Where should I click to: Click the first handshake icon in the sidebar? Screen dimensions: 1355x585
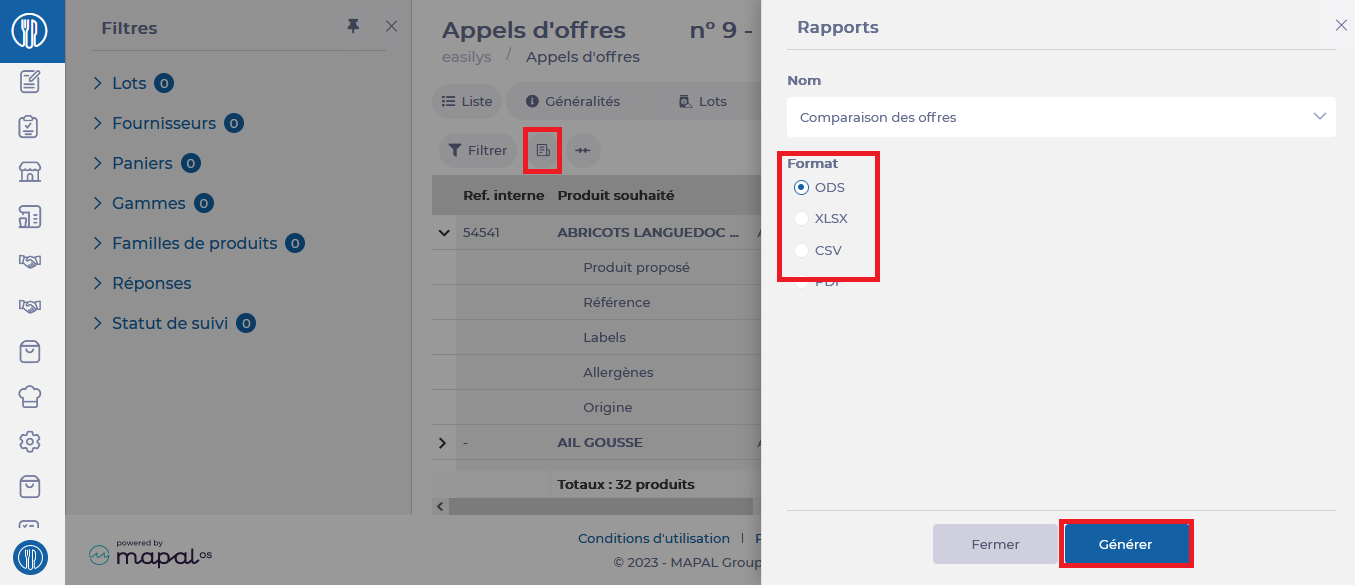(x=30, y=261)
